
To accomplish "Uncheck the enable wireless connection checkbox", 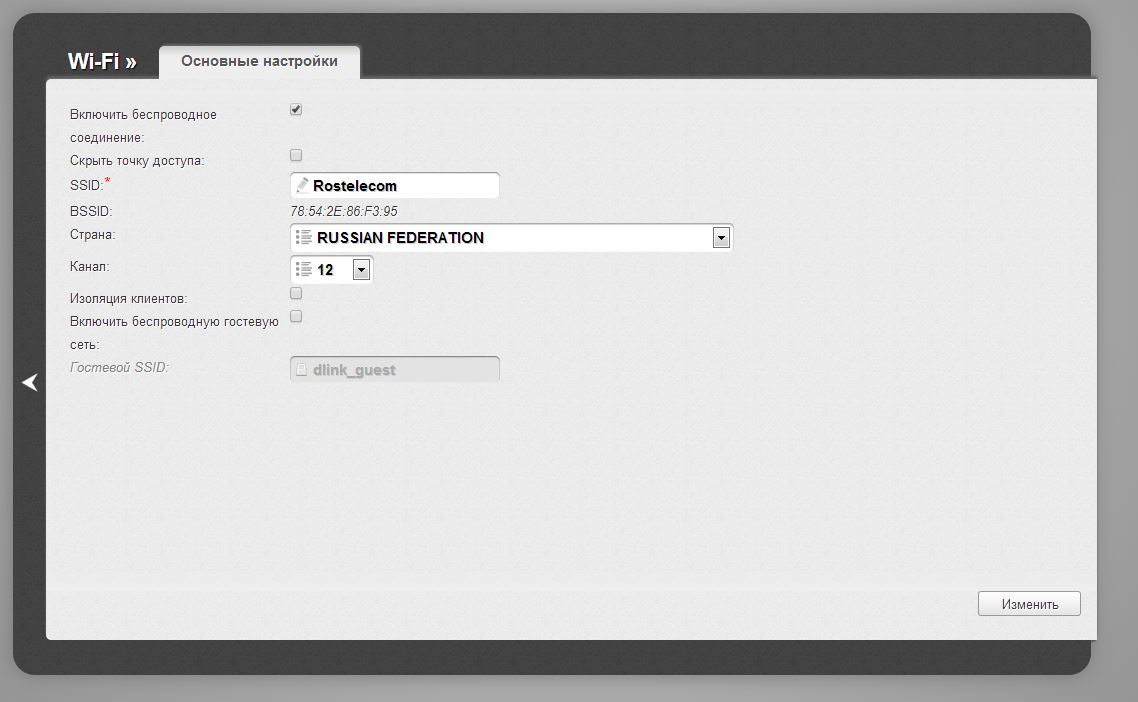I will point(296,110).
